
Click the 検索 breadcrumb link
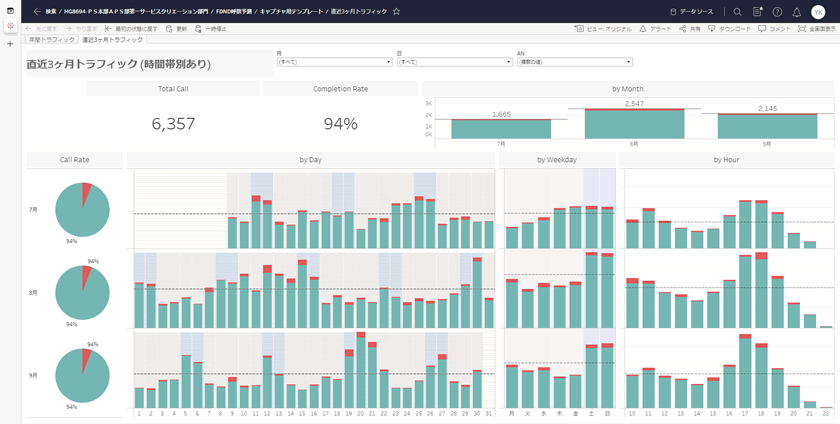coord(51,11)
